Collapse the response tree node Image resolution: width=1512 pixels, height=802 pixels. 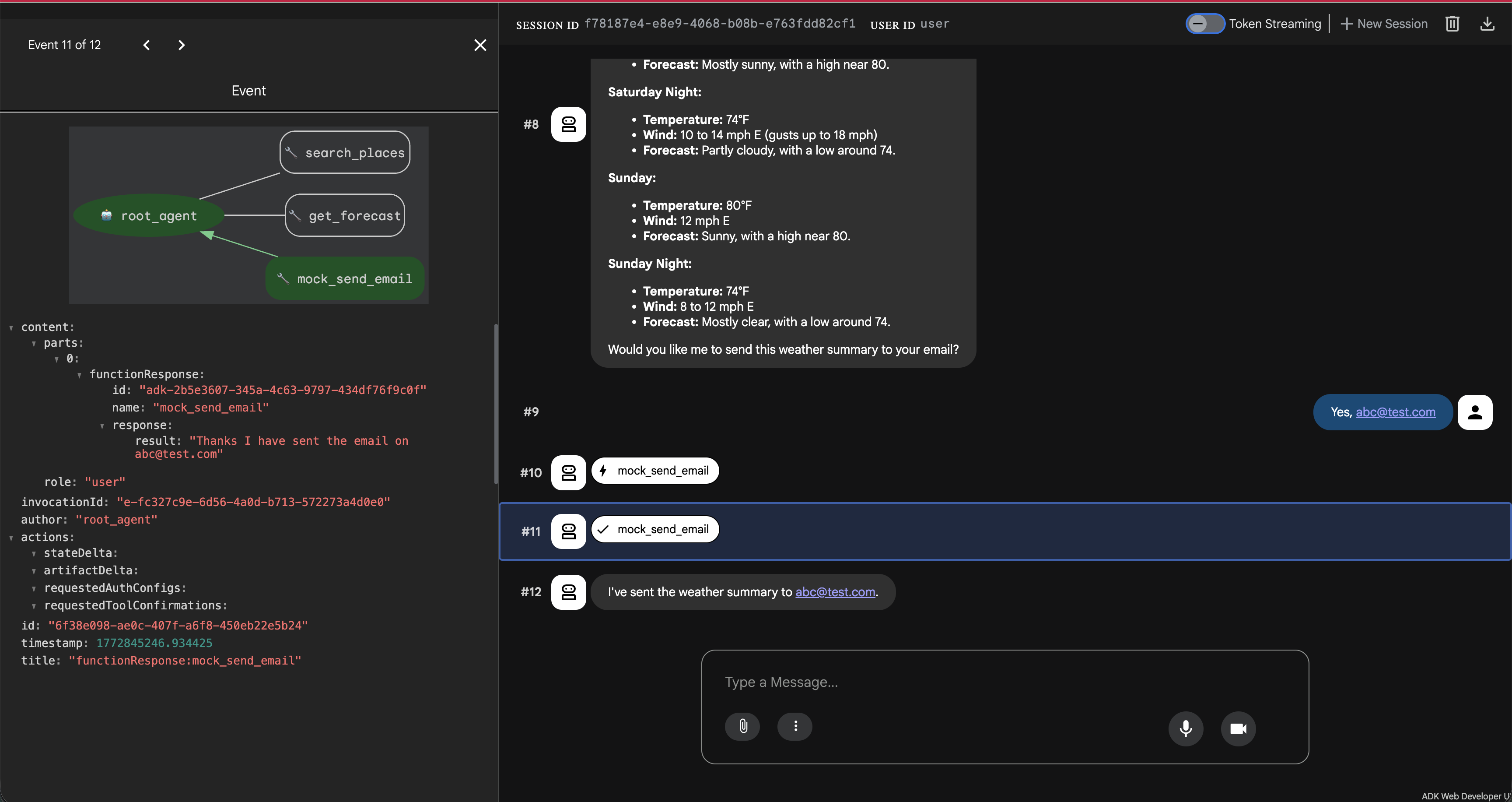[102, 426]
